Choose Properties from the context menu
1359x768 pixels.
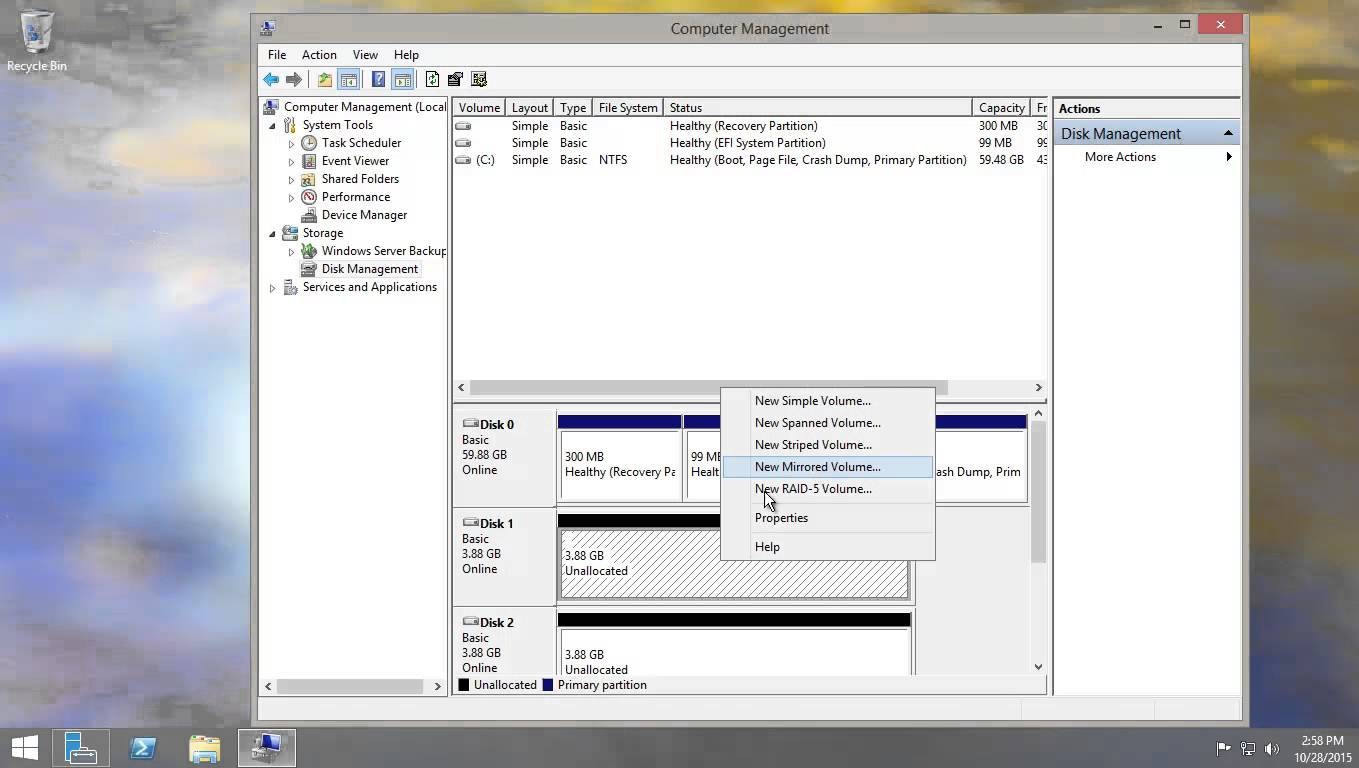point(827,518)
